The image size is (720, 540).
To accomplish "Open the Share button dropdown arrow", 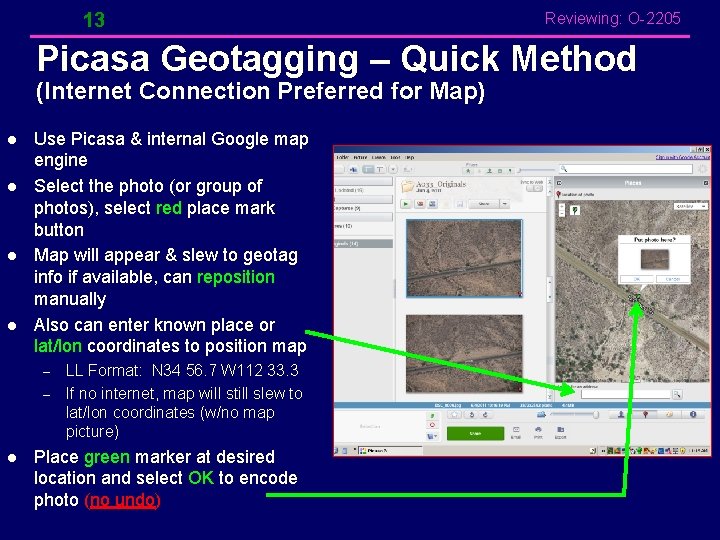I will click(x=505, y=204).
